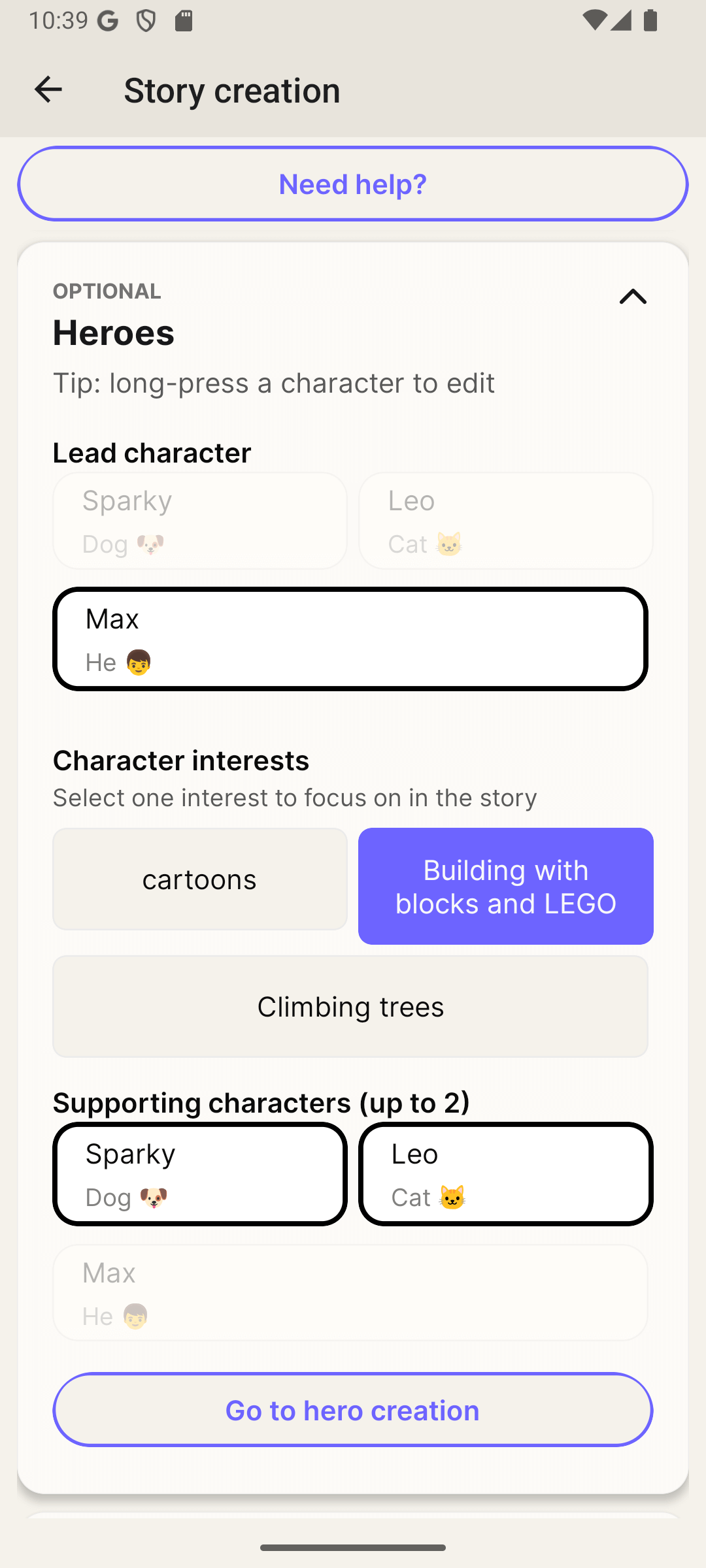Image resolution: width=706 pixels, height=1568 pixels.
Task: Click the SD card status icon
Action: (x=184, y=21)
